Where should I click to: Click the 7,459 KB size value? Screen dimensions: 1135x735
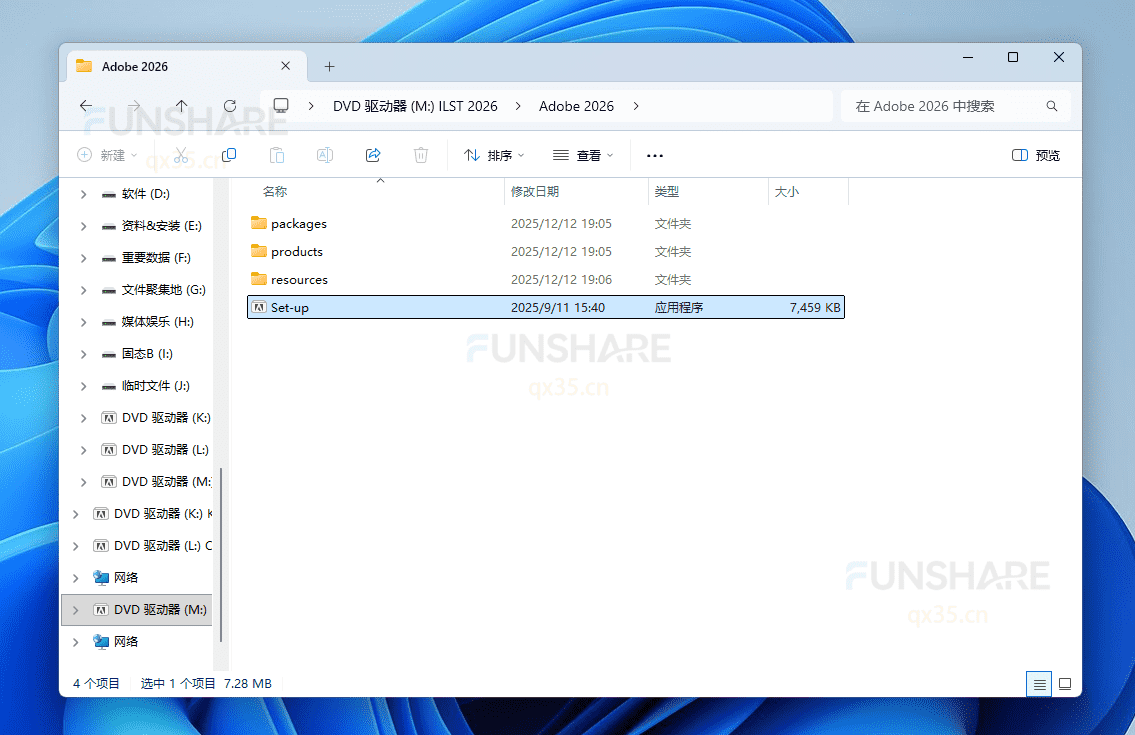[815, 308]
